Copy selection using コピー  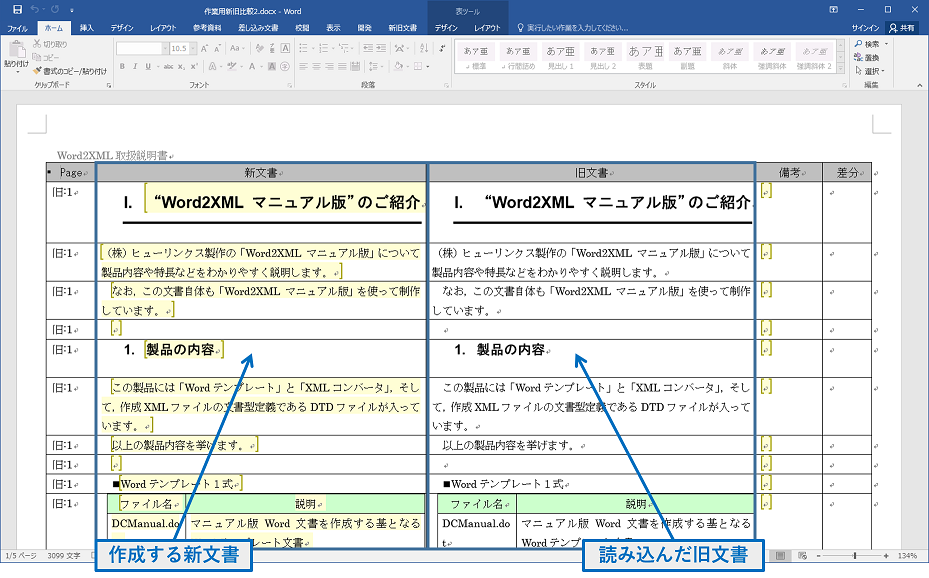[x=46, y=57]
